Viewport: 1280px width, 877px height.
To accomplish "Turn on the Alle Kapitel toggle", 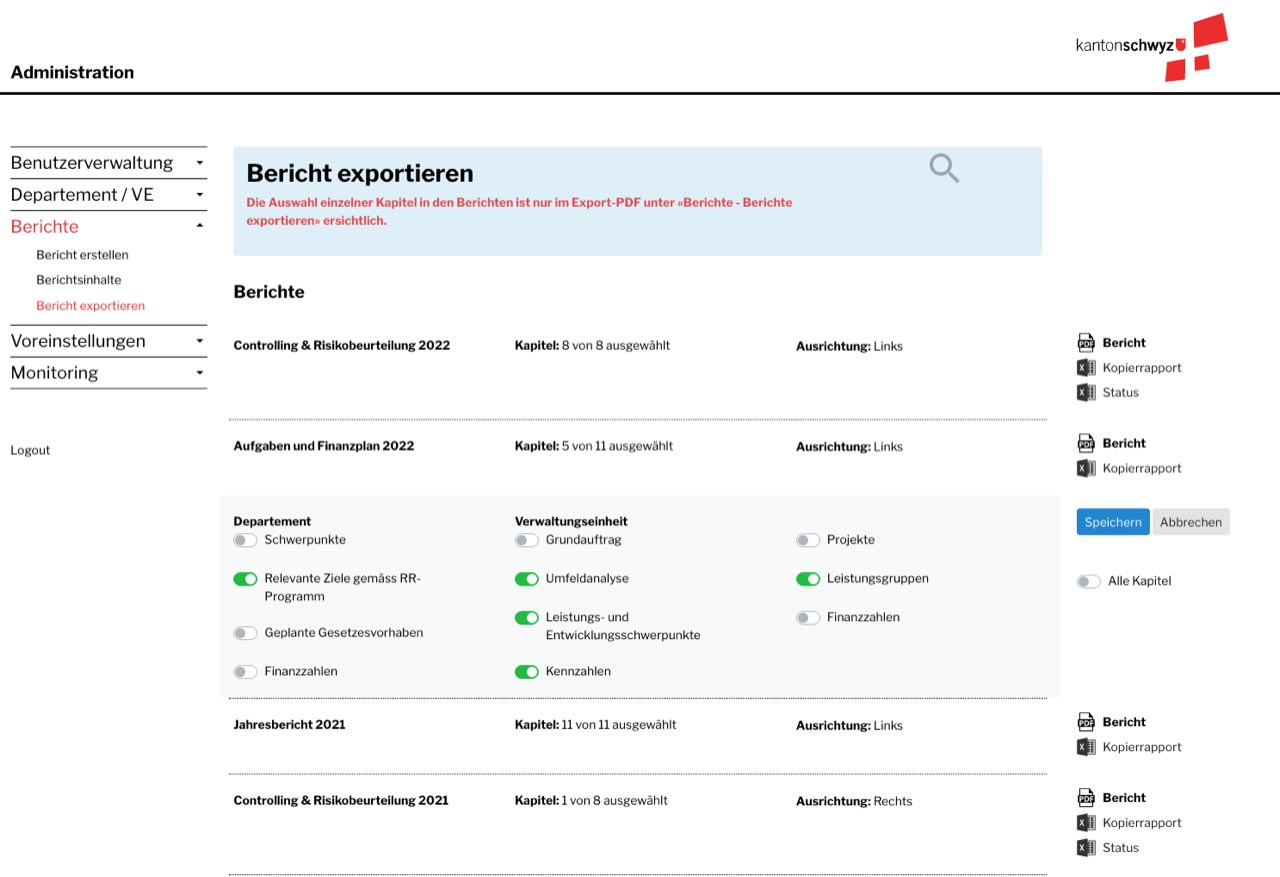I will (x=1088, y=581).
